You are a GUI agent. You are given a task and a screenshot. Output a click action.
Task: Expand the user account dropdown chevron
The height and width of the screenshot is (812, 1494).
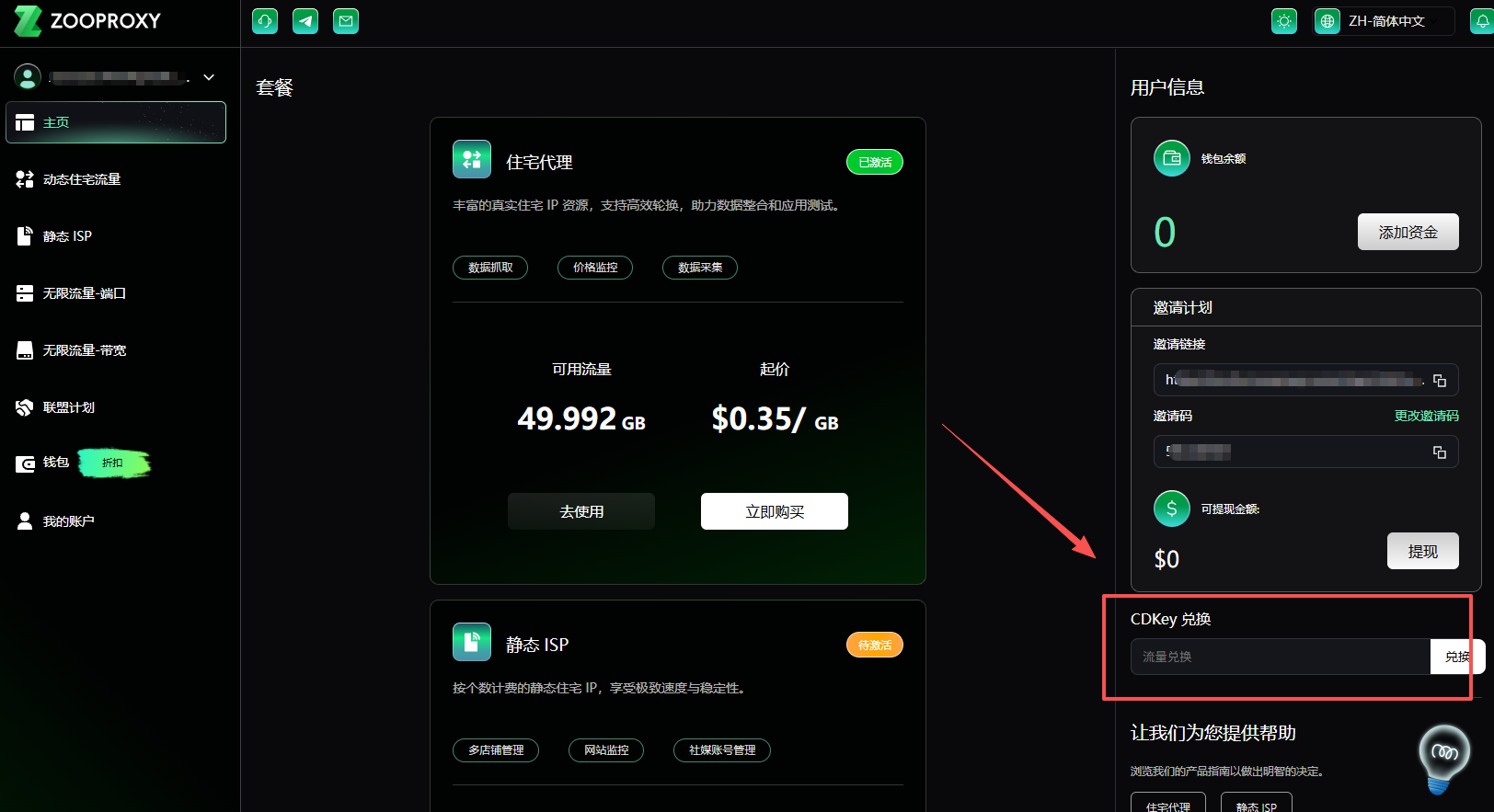[x=209, y=77]
